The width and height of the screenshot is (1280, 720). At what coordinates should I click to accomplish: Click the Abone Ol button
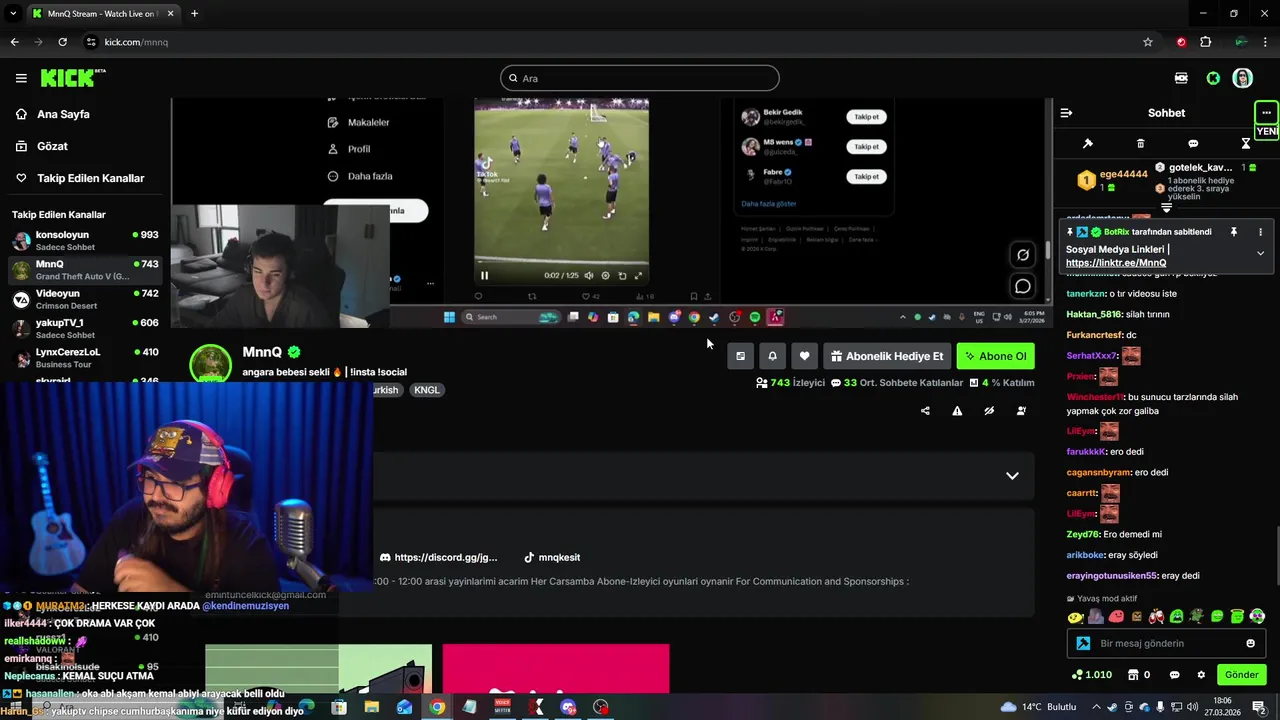click(995, 356)
